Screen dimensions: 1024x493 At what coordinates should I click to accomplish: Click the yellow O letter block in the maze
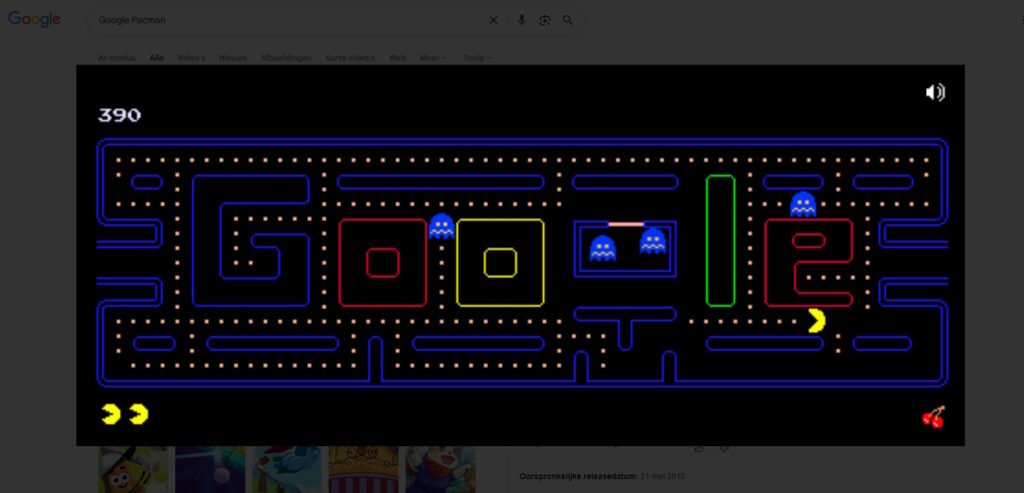[x=500, y=262]
